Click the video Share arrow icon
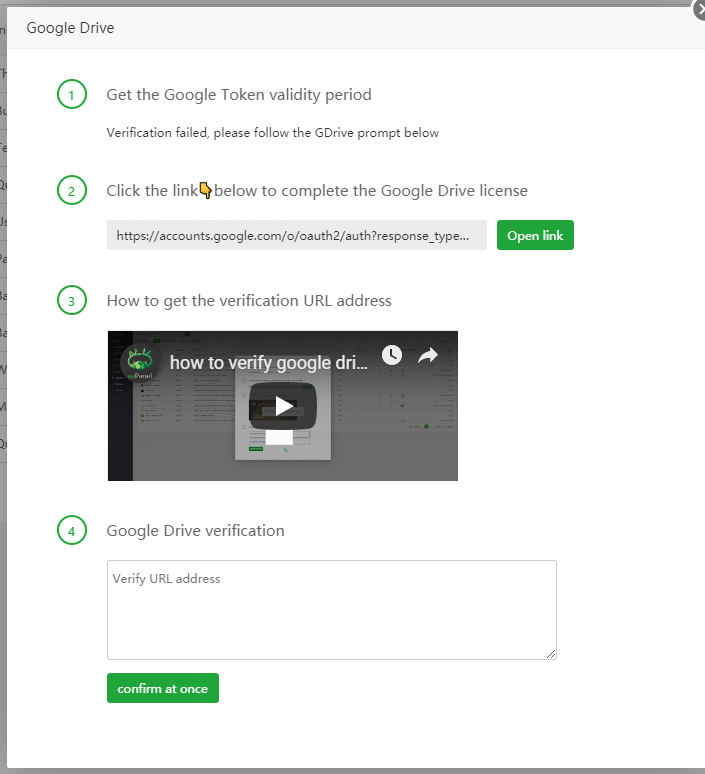The height and width of the screenshot is (774, 705). [x=428, y=355]
